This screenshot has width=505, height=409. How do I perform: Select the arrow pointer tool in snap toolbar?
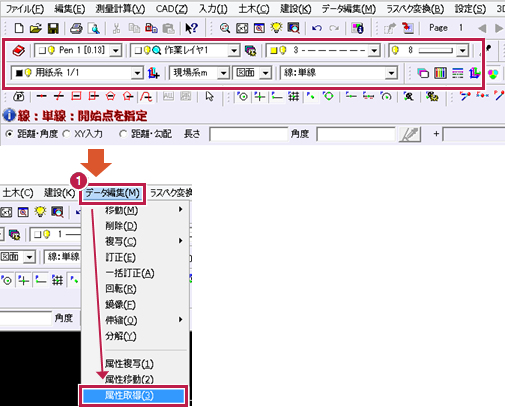(209, 97)
